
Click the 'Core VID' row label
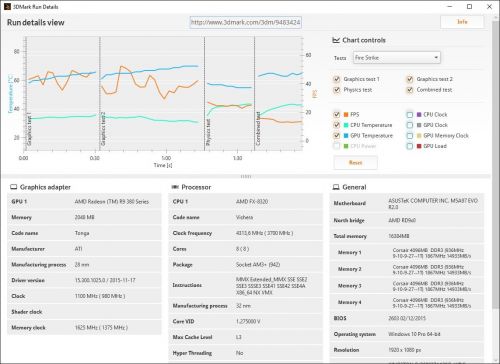point(183,321)
